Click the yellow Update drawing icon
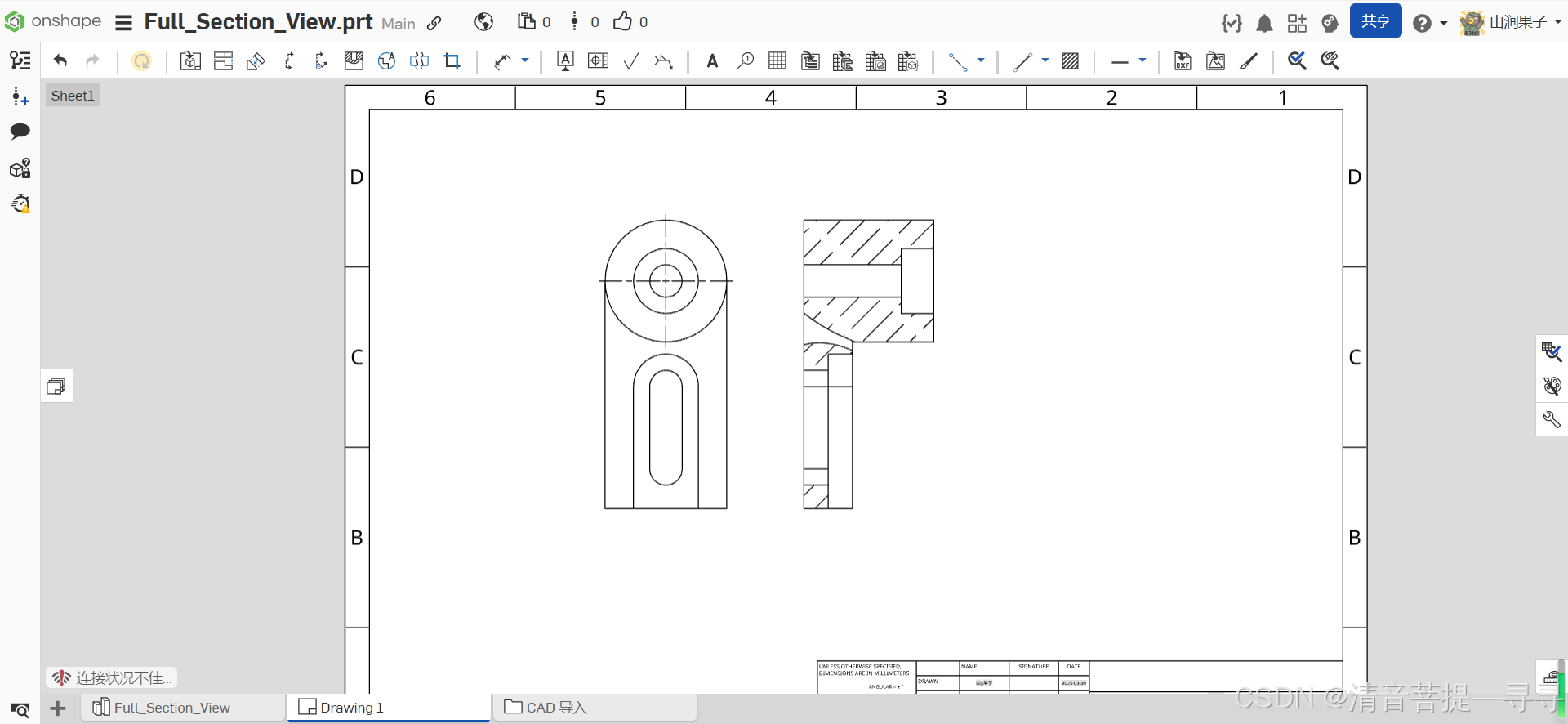Viewport: 1568px width, 724px height. click(141, 61)
